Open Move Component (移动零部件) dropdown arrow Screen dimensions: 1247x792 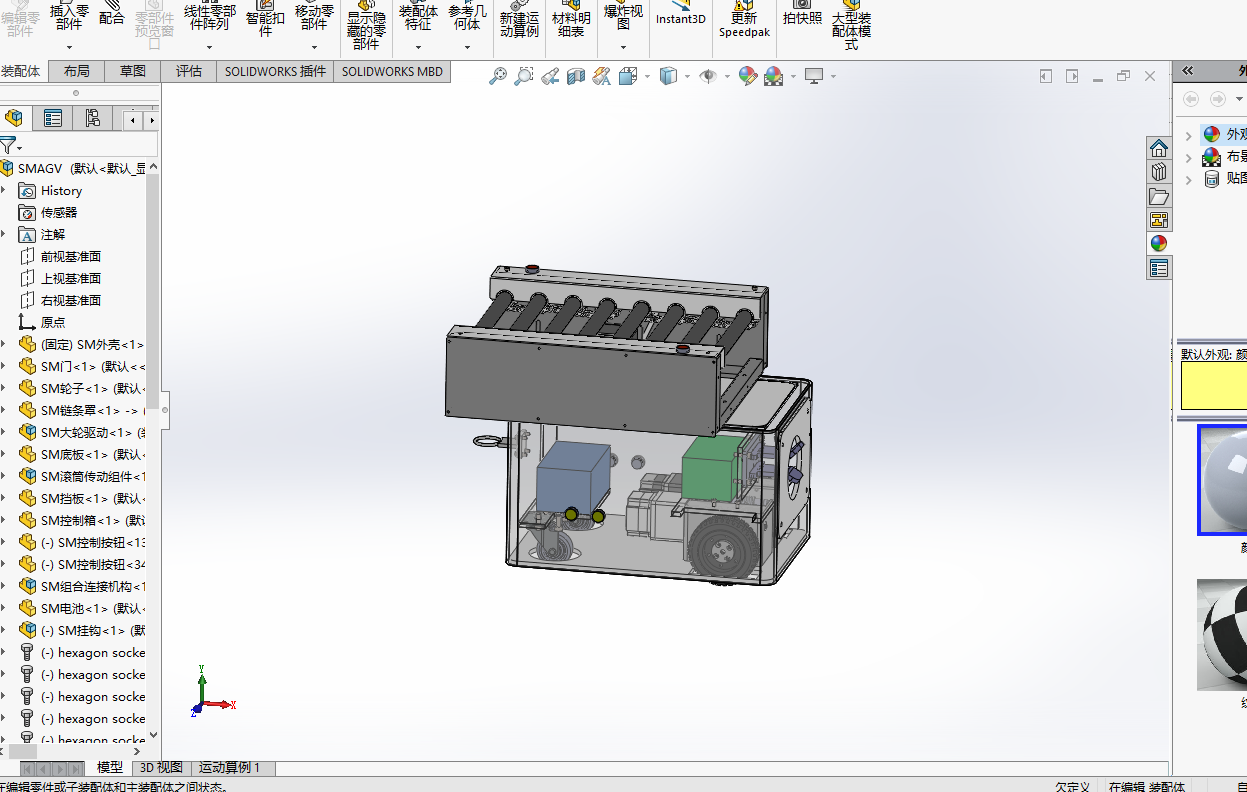coord(314,47)
